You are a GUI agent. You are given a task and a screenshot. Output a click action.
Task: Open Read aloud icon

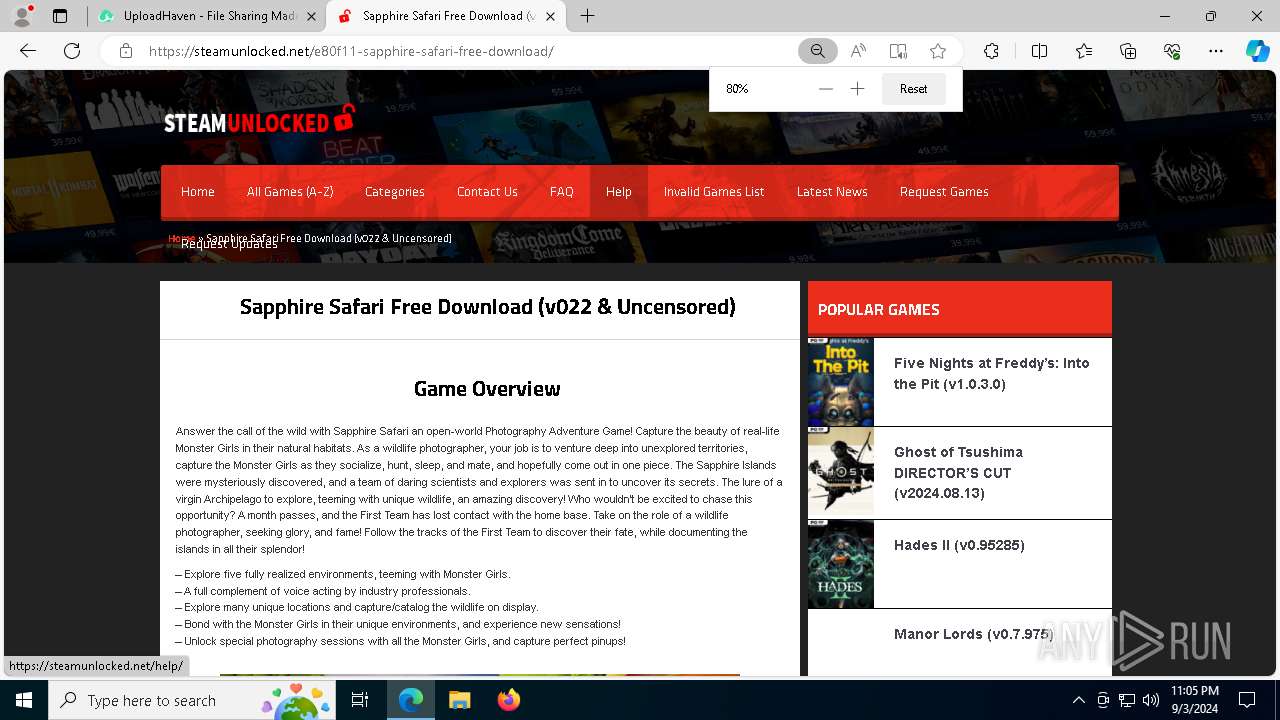858,51
